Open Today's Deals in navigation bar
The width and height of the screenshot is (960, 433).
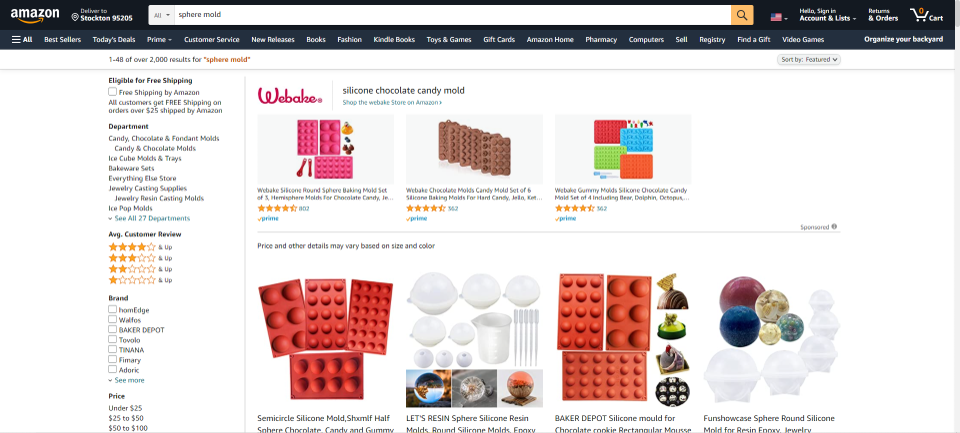tap(114, 40)
